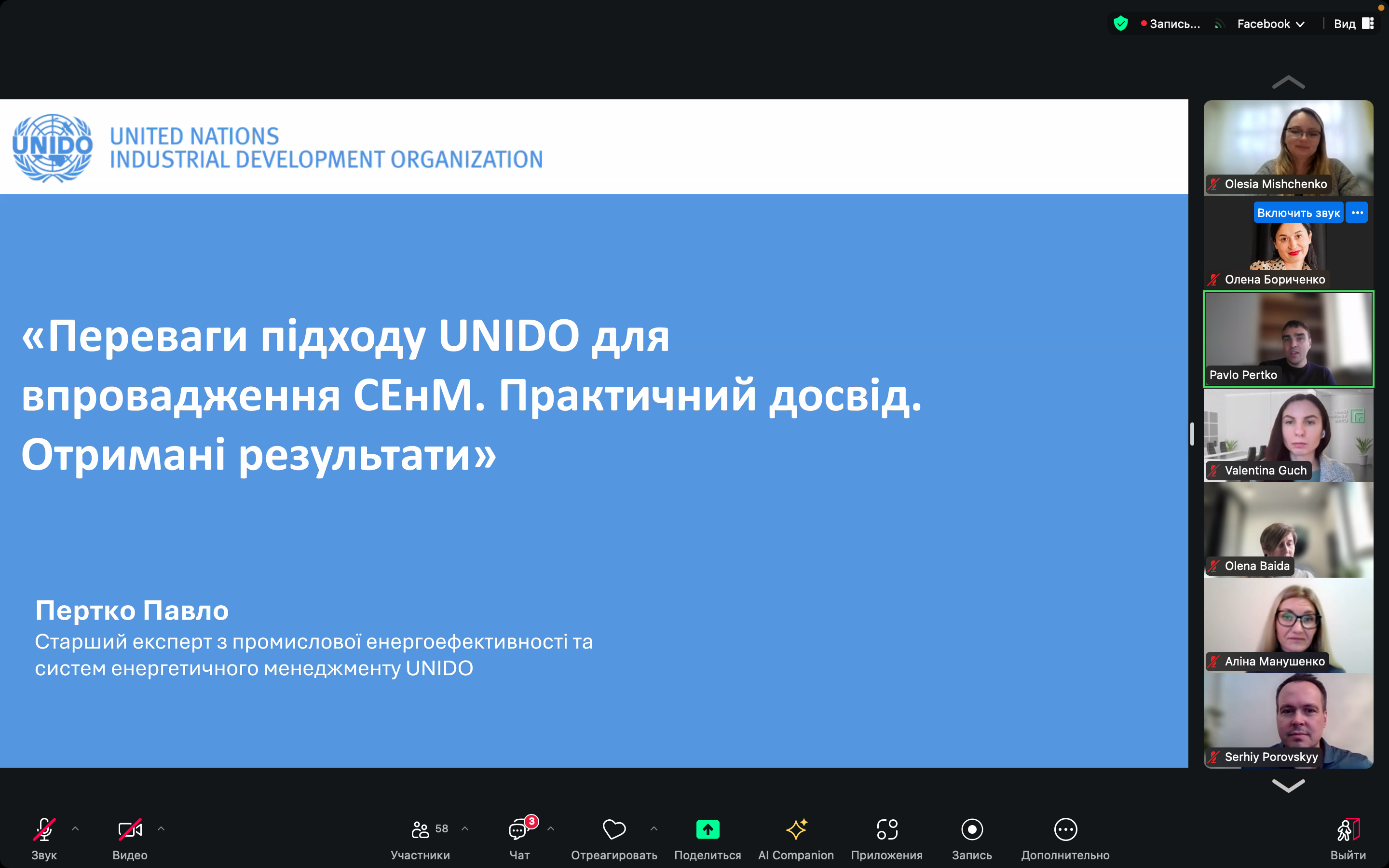Click muted mic icon on Serhiy Porovskyy

click(x=1214, y=757)
